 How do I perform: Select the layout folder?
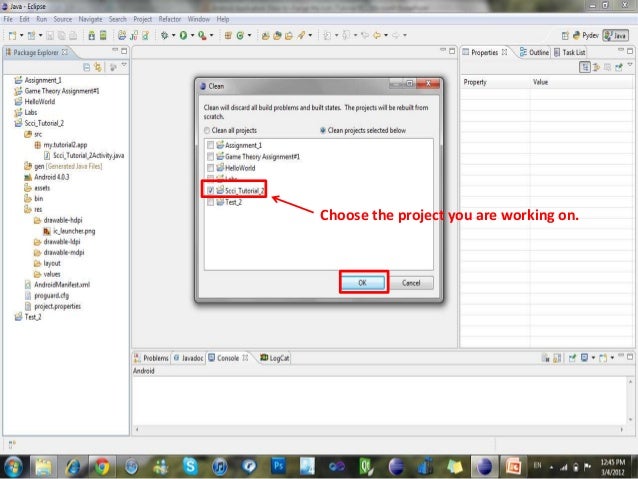coord(47,263)
